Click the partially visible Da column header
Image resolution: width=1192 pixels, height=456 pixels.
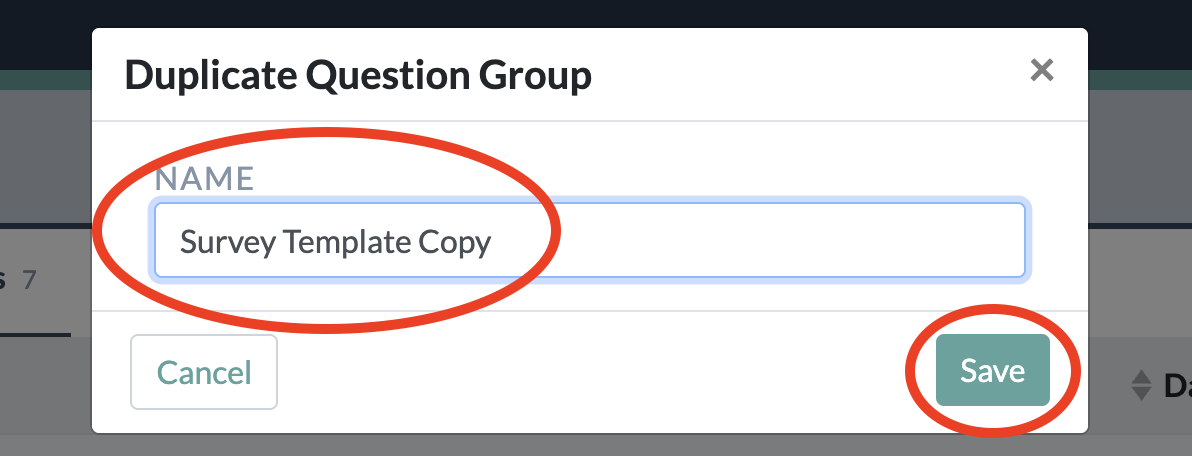point(1177,385)
